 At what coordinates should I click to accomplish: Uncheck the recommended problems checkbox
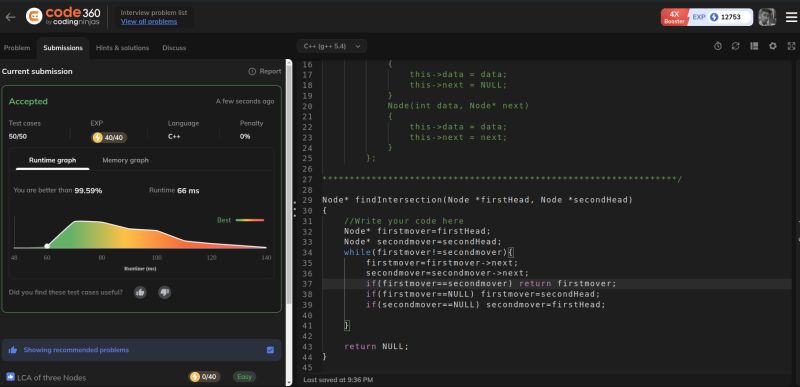(x=270, y=350)
